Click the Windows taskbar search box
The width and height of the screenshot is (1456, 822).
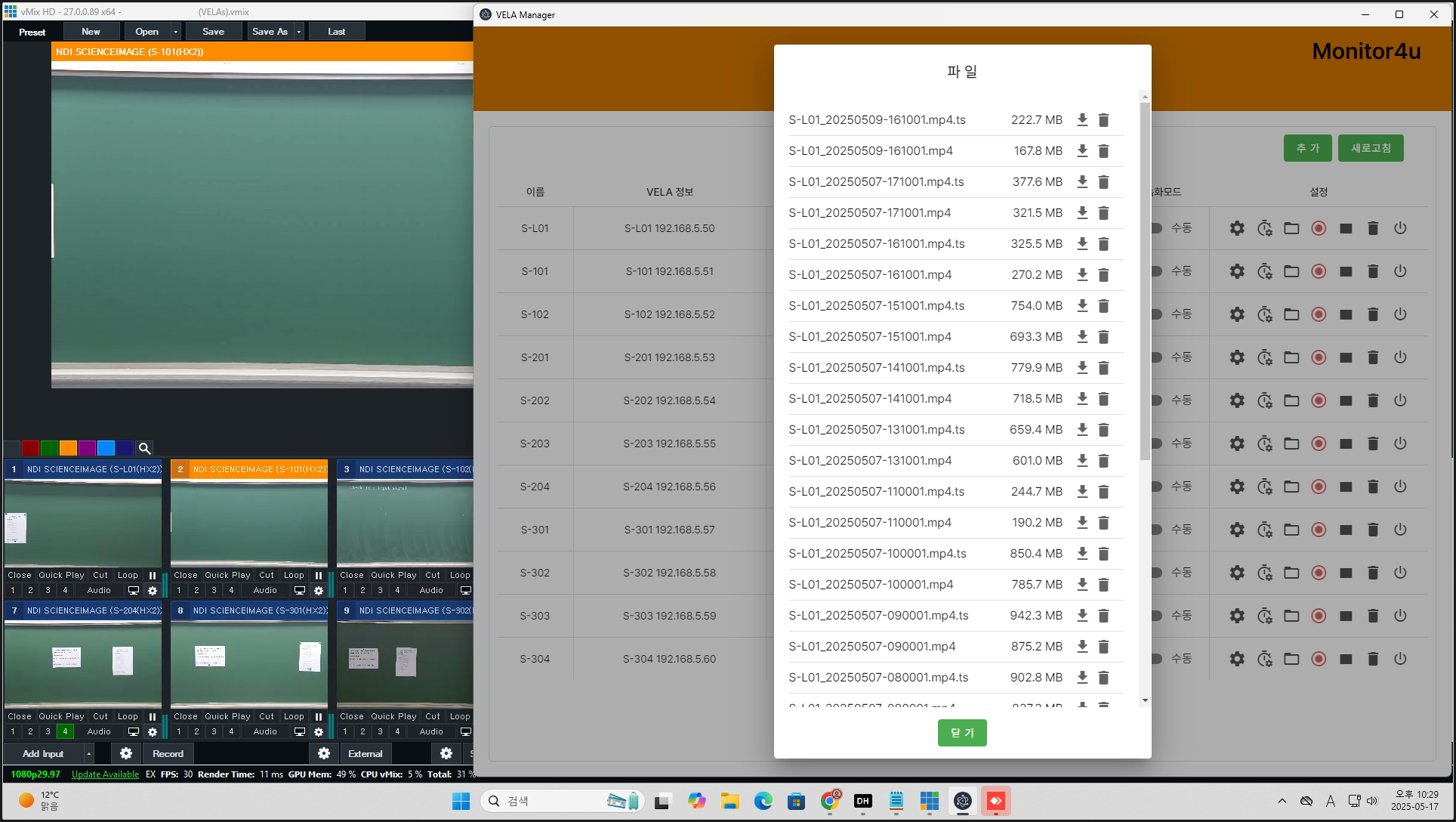[x=563, y=801]
